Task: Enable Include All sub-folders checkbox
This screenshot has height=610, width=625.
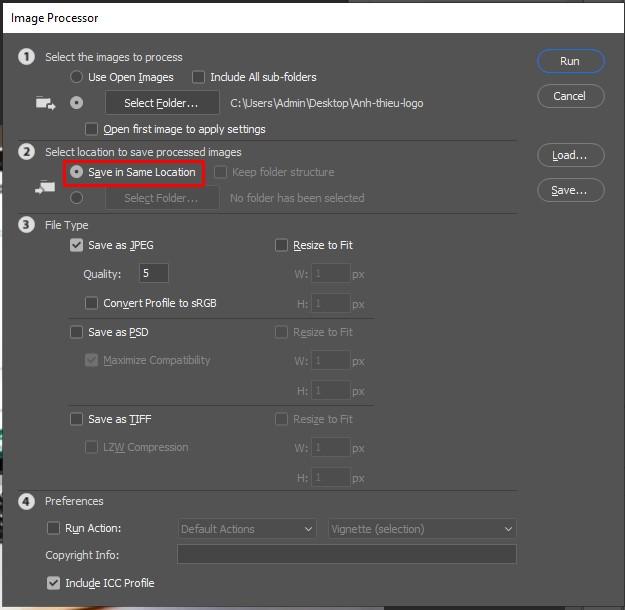Action: [199, 77]
